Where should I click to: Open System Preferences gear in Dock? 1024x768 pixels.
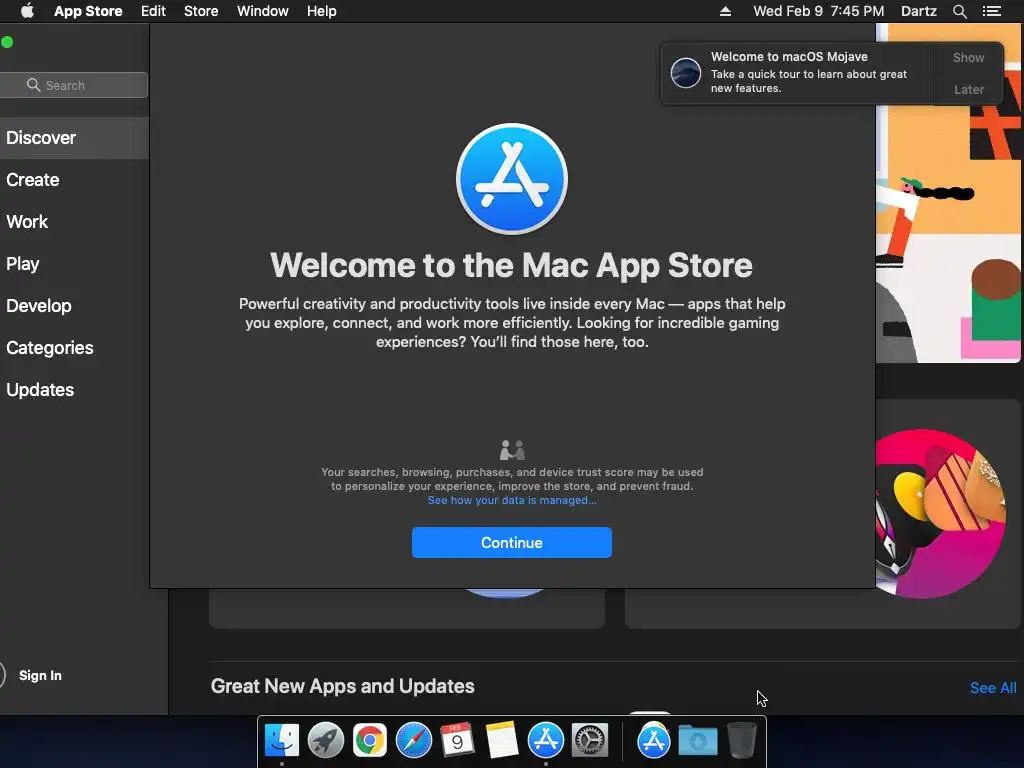[x=590, y=740]
